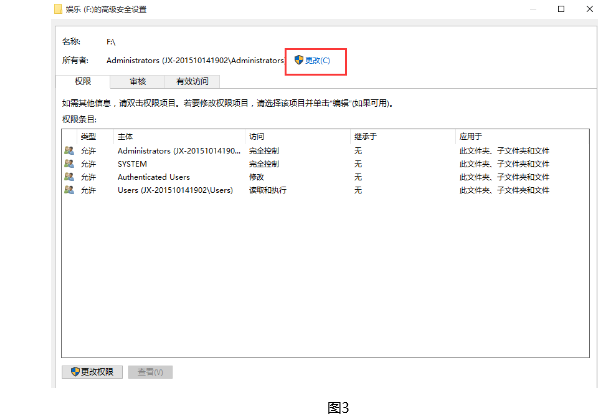Viewport: 615px width, 415px height.
Task: Select the 权限 tab
Action: click(83, 81)
